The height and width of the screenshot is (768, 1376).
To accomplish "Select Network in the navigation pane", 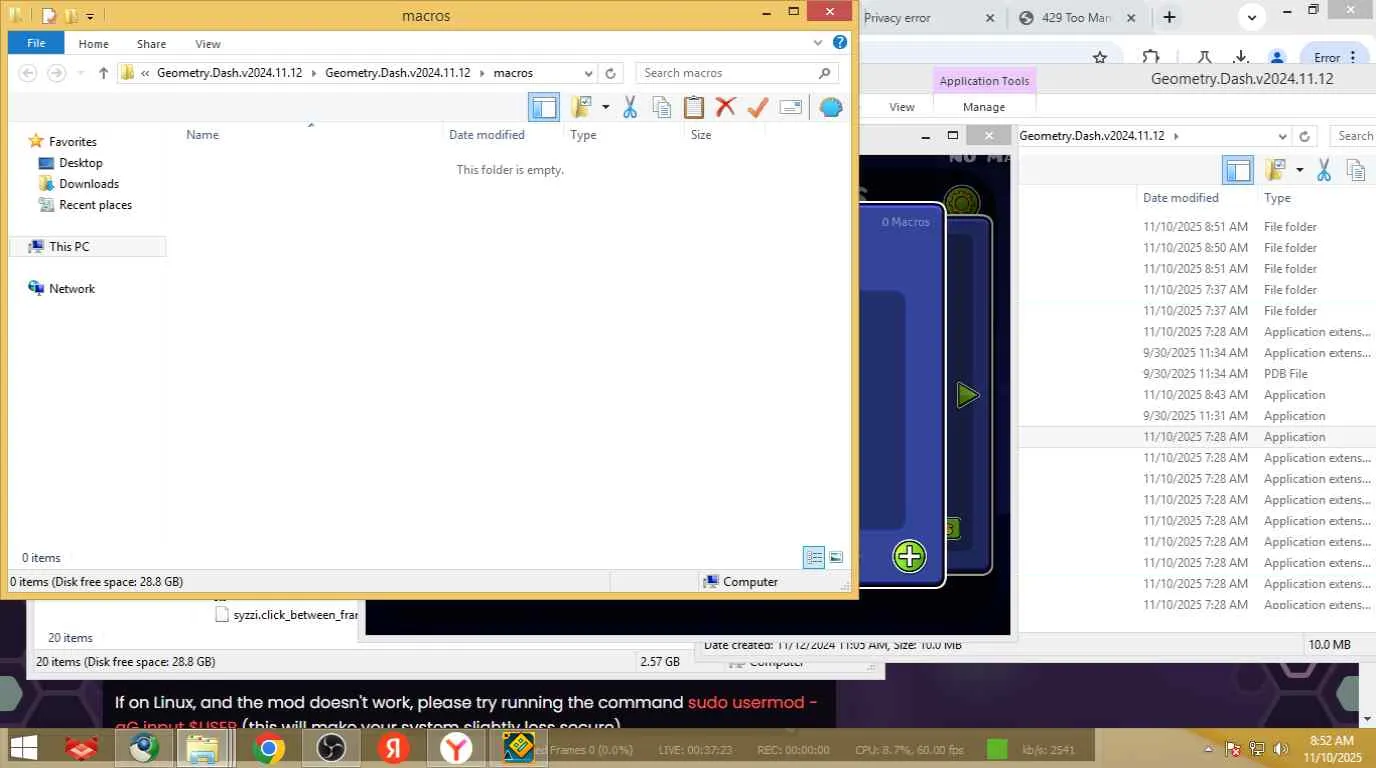I will tap(72, 289).
